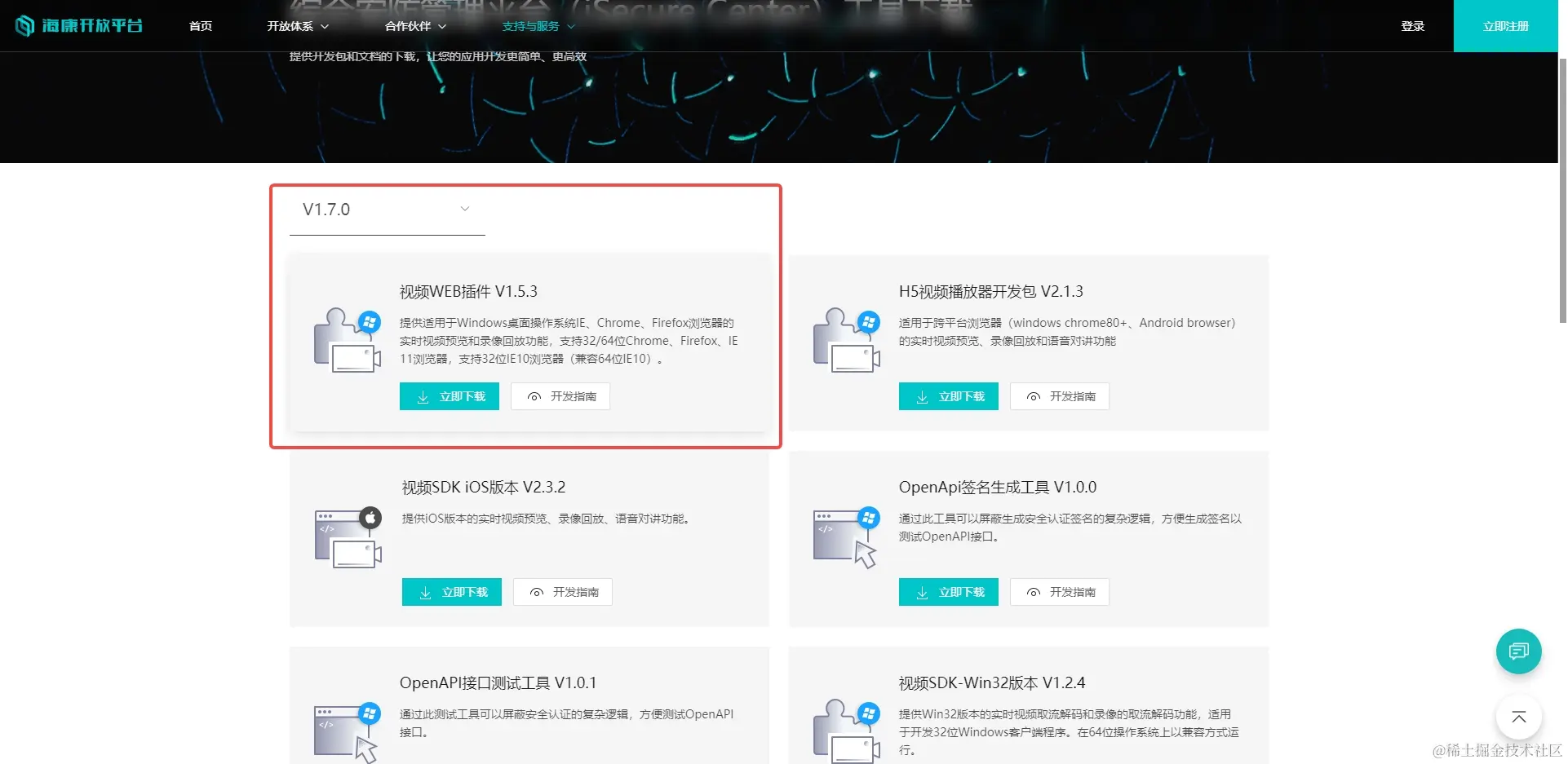Click the 合作伙伴 chevron arrow
The height and width of the screenshot is (764, 1568).
tap(442, 26)
